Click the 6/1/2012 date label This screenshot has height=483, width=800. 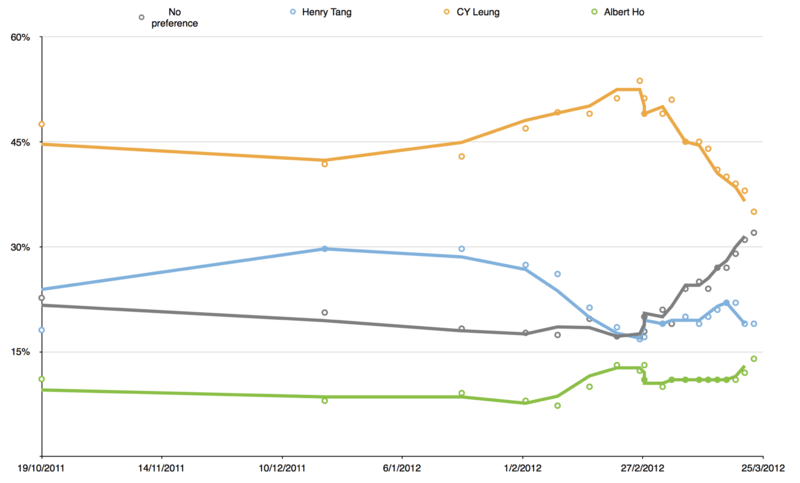click(400, 467)
